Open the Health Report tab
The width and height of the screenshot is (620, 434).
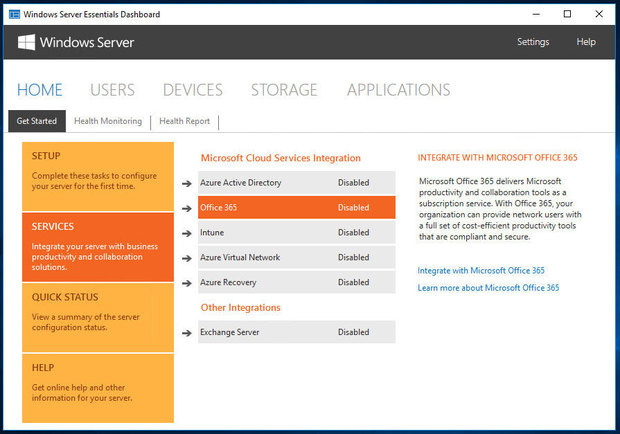point(185,121)
